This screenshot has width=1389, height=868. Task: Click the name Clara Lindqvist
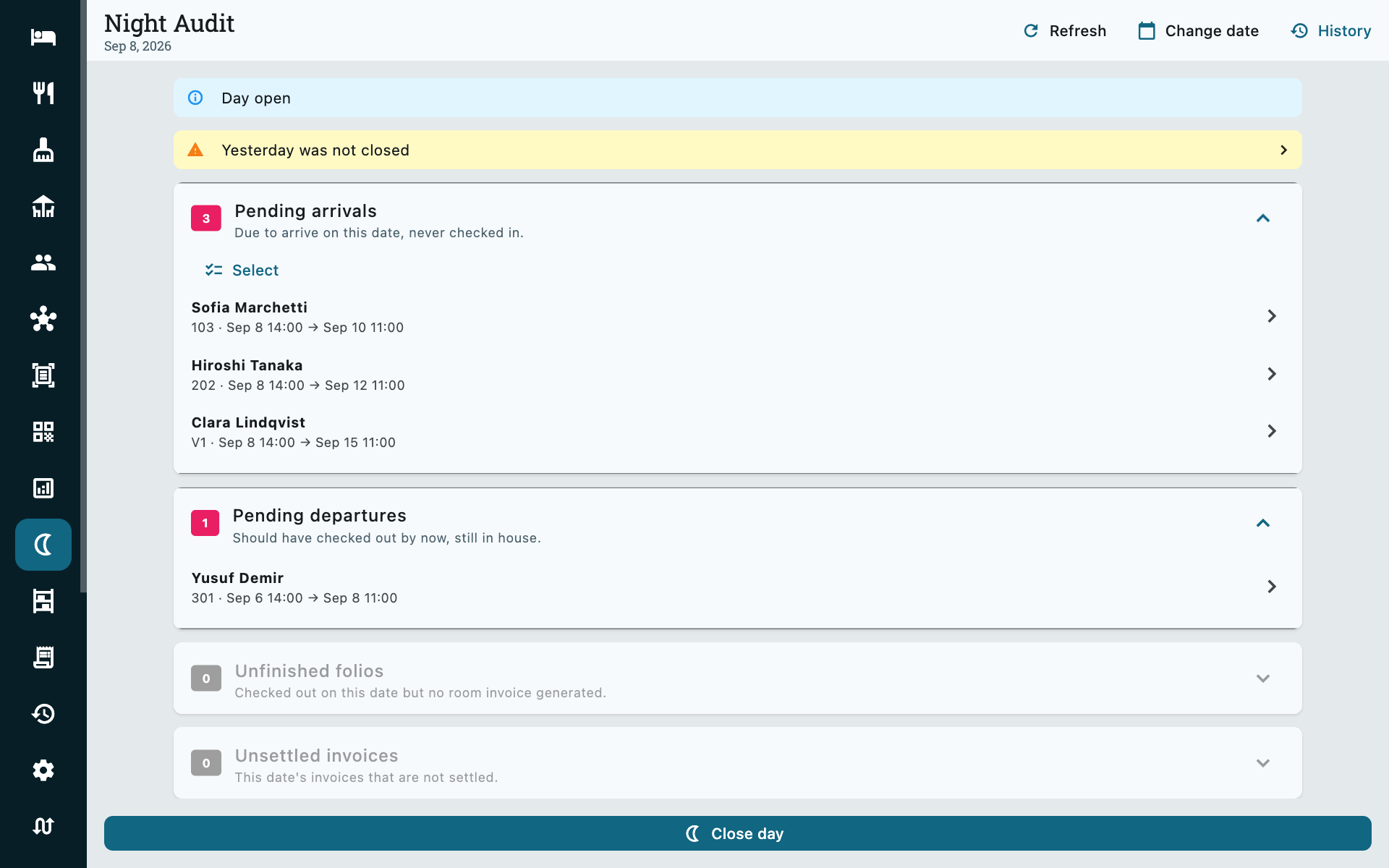248,422
